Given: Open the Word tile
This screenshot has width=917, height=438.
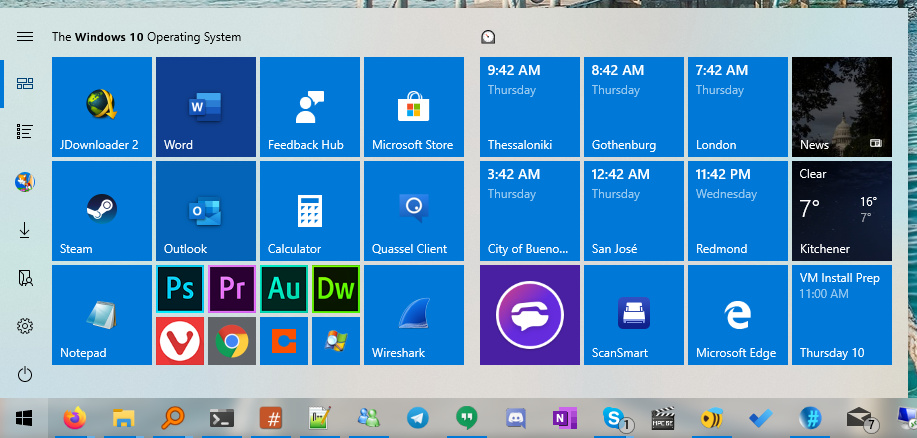Looking at the screenshot, I should pos(206,106).
